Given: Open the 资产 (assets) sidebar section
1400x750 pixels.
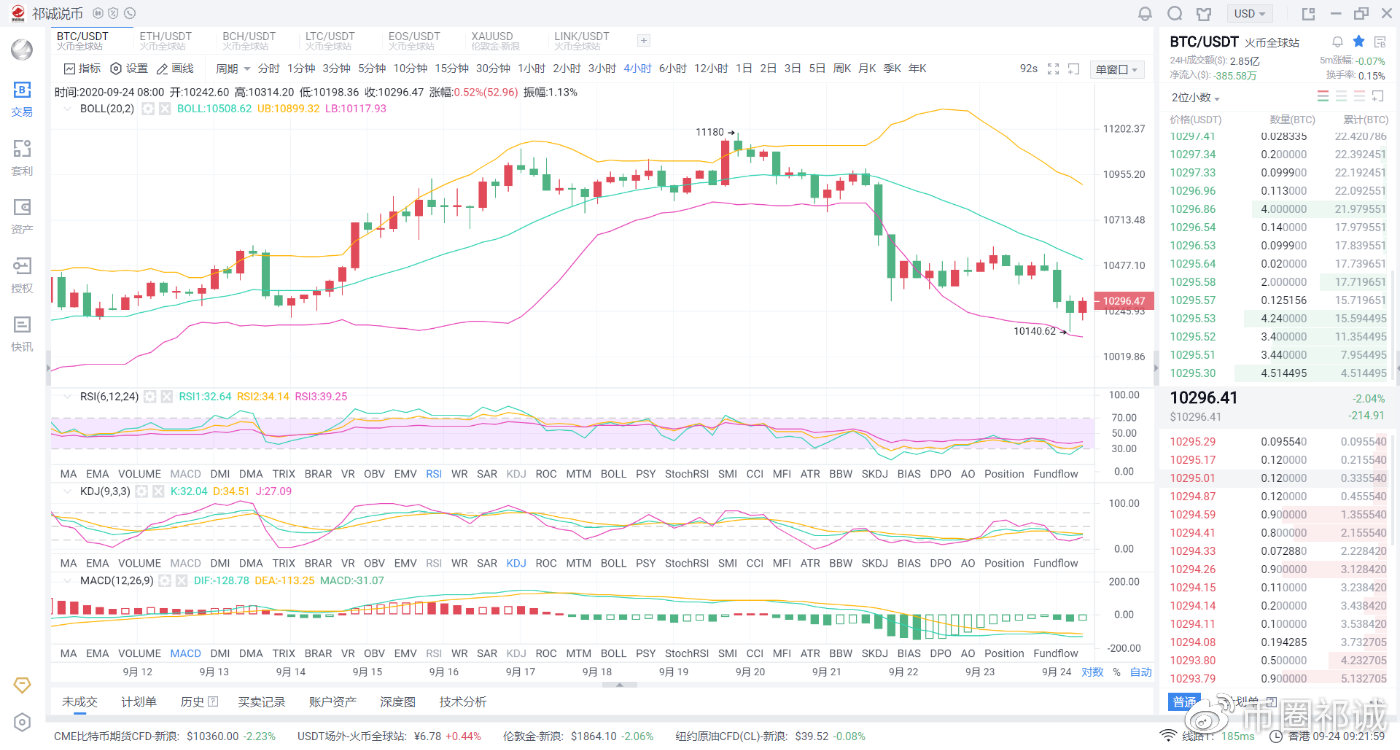Looking at the screenshot, I should pos(22,215).
